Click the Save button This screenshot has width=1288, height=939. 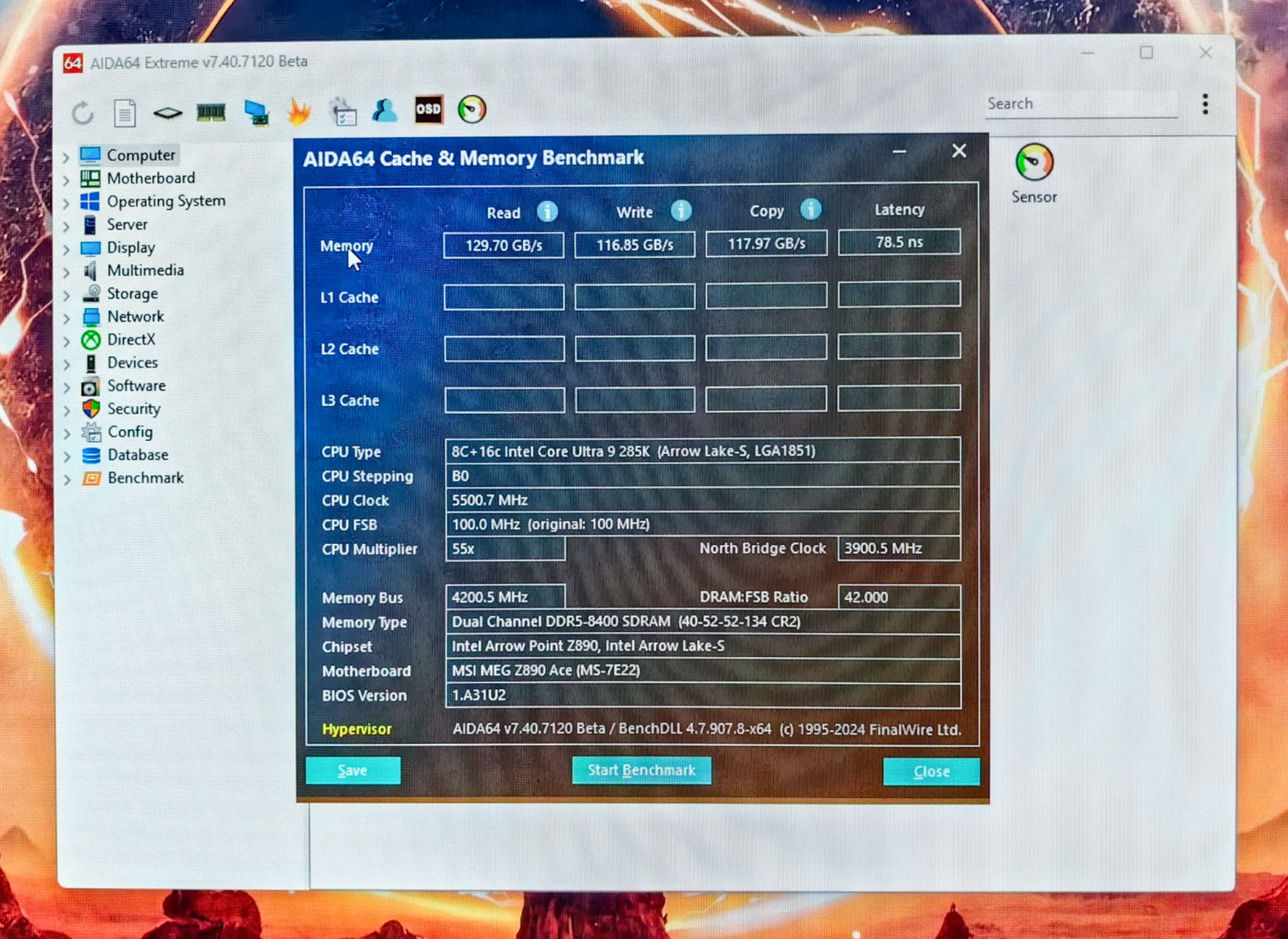[x=353, y=770]
